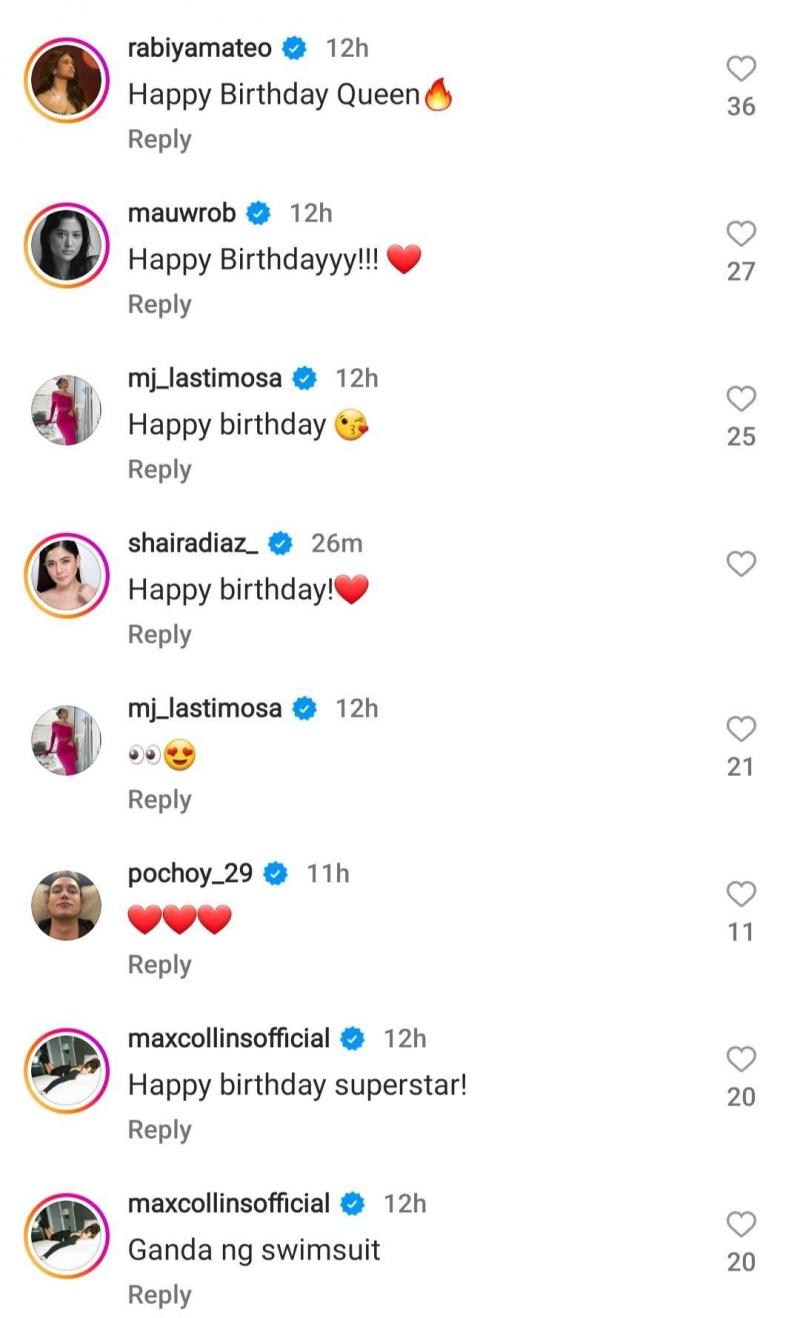Open mauwrob's profile picture
800x1318 pixels.
67,245
